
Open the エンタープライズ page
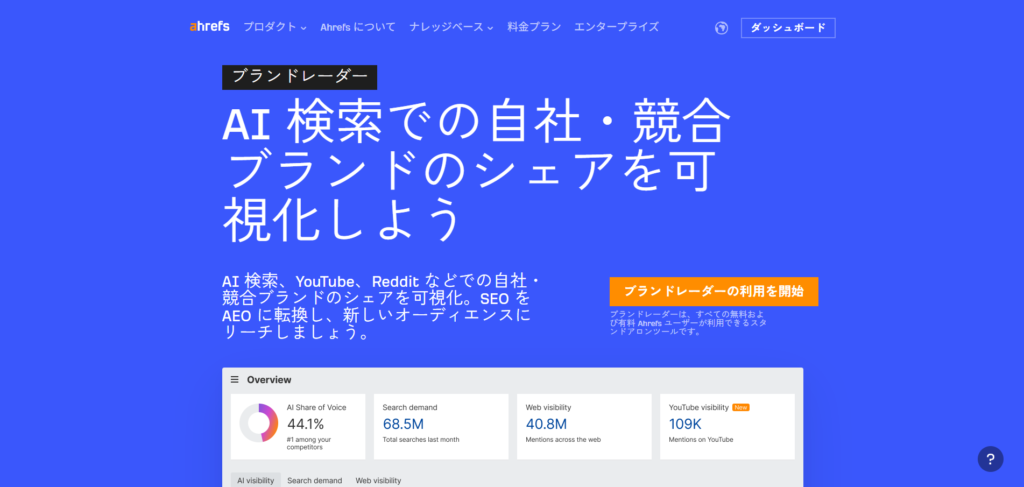pos(616,27)
